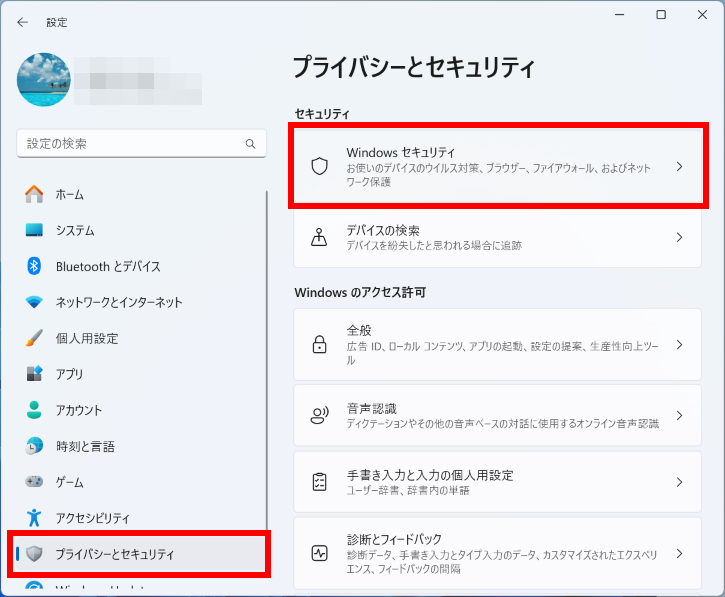The image size is (725, 597).
Task: Open 音声認識 settings
Action: click(498, 415)
